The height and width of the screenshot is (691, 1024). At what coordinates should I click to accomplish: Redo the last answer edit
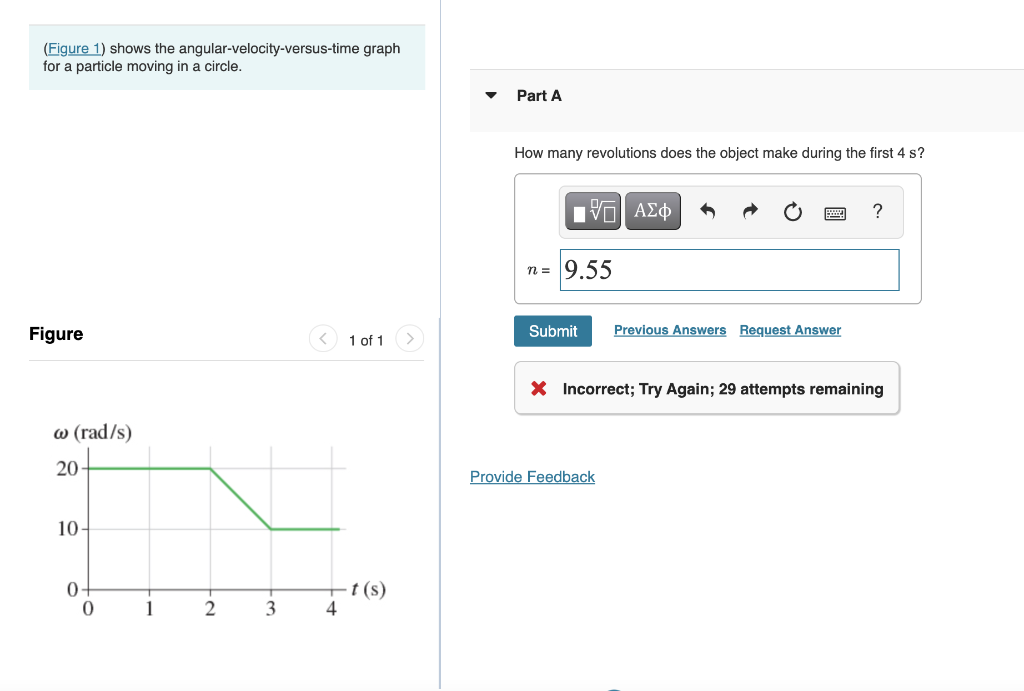pos(749,211)
